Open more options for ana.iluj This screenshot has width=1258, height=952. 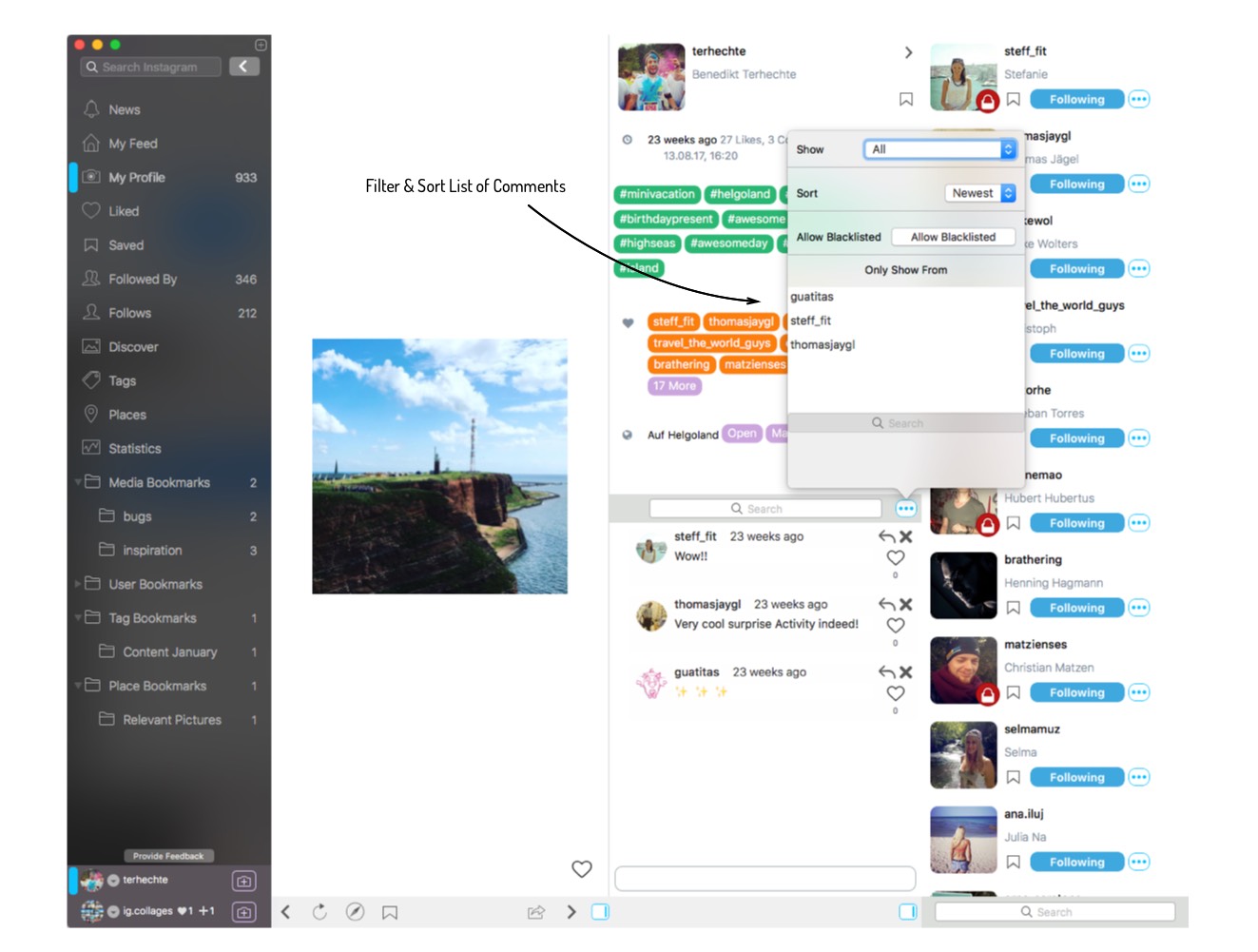1139,862
